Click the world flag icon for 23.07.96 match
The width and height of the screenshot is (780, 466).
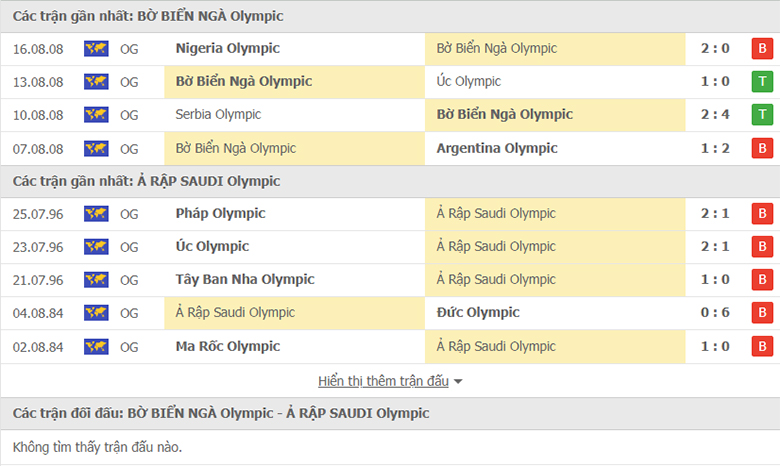[x=96, y=247]
